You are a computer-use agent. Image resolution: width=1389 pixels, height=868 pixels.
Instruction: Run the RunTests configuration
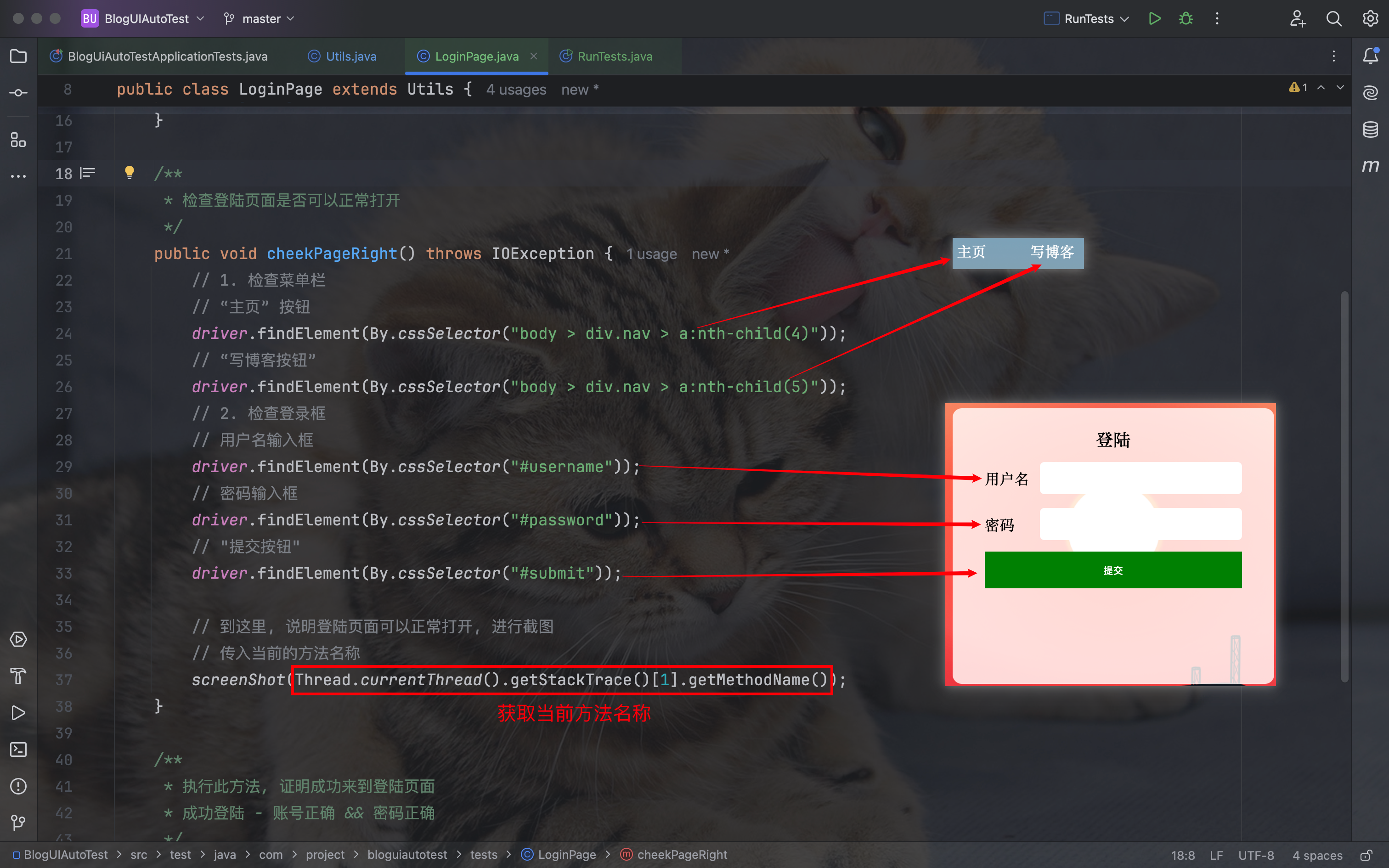tap(1155, 19)
